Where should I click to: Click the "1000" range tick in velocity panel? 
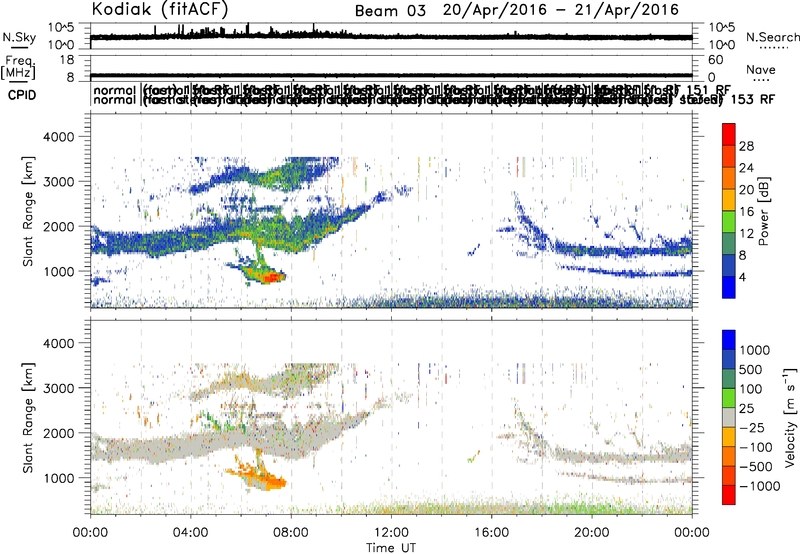coord(58,478)
